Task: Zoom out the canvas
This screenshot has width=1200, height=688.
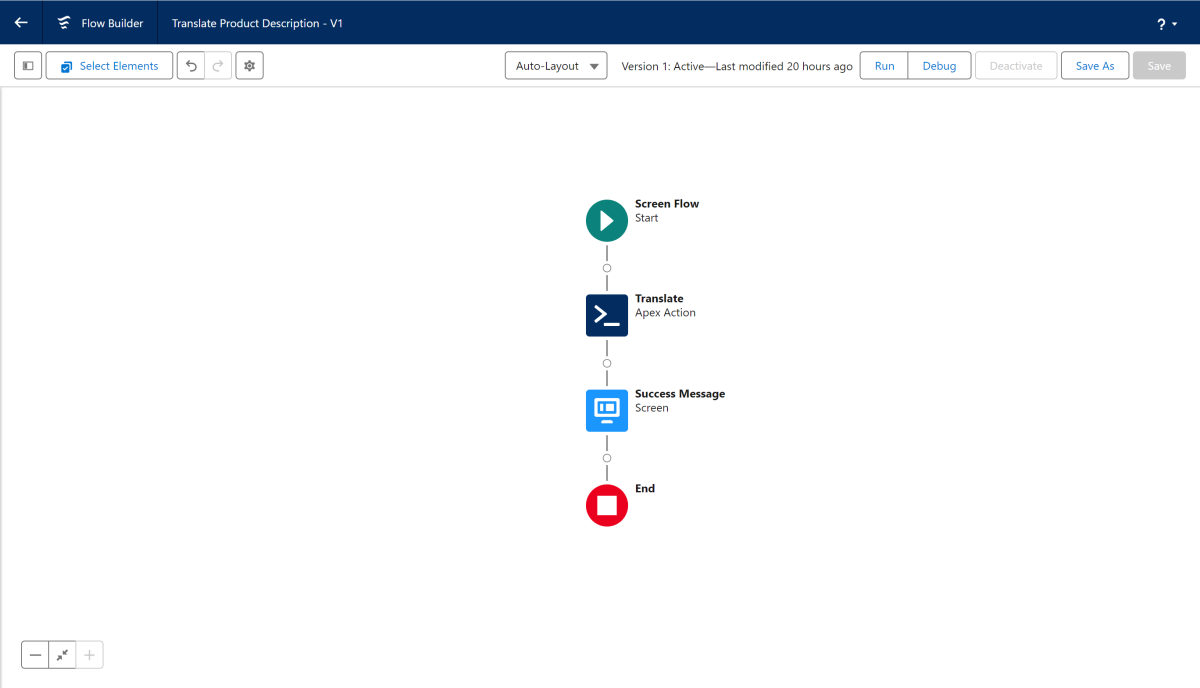Action: (36, 655)
